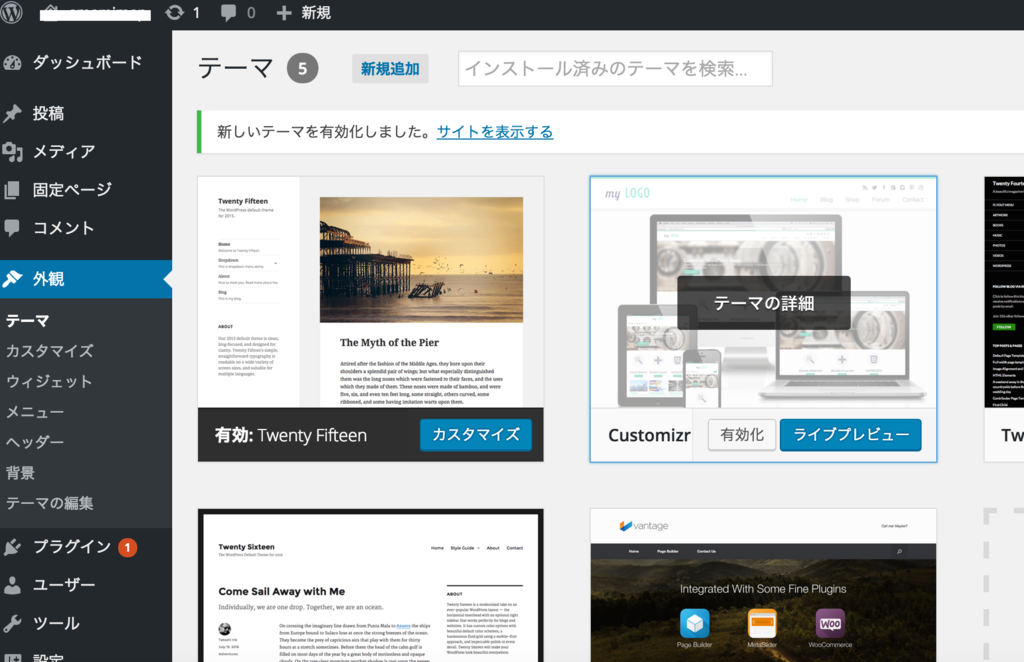1024x662 pixels.
Task: Open テーマの詳細 overlay on Customizr
Action: (764, 303)
